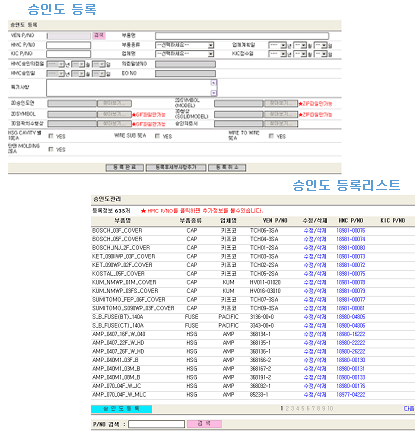
Task: Focus the KIC P/NO input field
Action: 68,54
